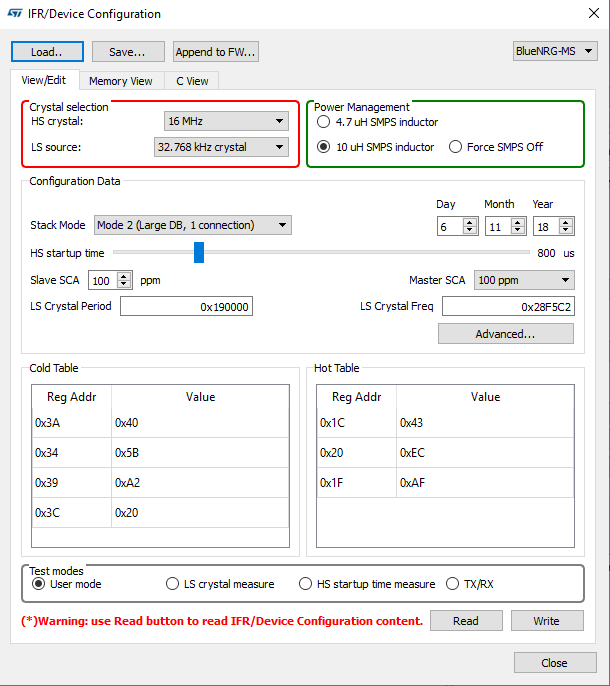Decrement the Year spinner value
The image size is (610, 686).
[x=566, y=230]
